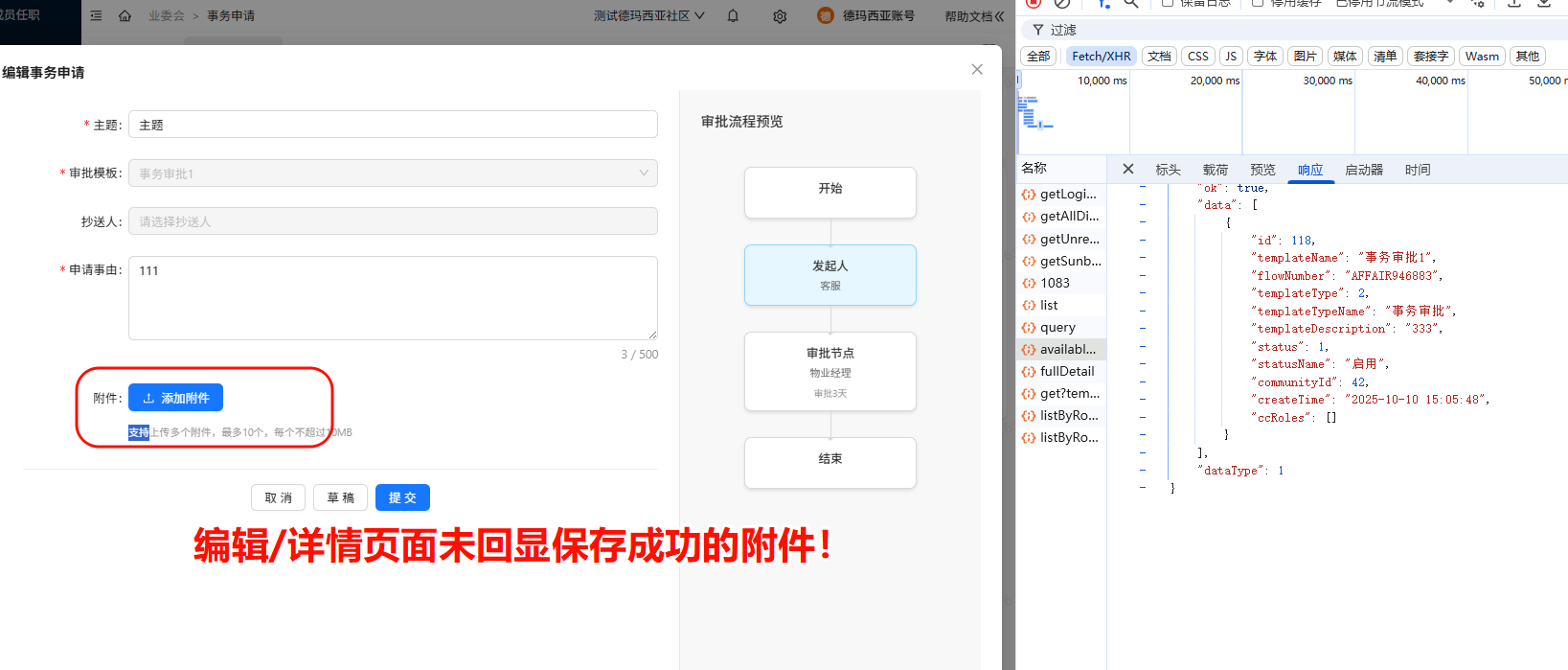Click the 主题 input field
The height and width of the screenshot is (670, 1568).
pyautogui.click(x=393, y=125)
